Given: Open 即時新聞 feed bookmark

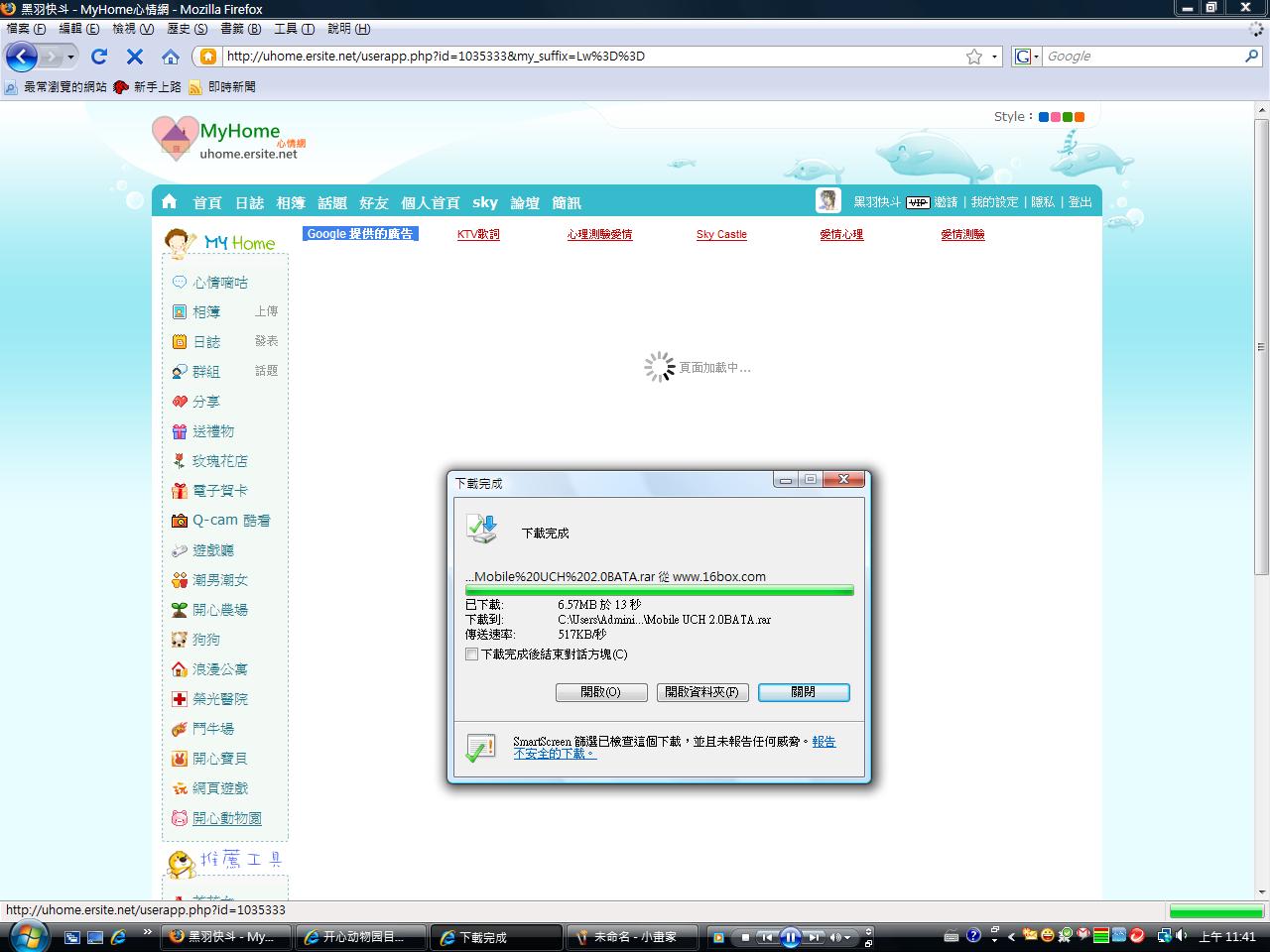Looking at the screenshot, I should pos(222,87).
